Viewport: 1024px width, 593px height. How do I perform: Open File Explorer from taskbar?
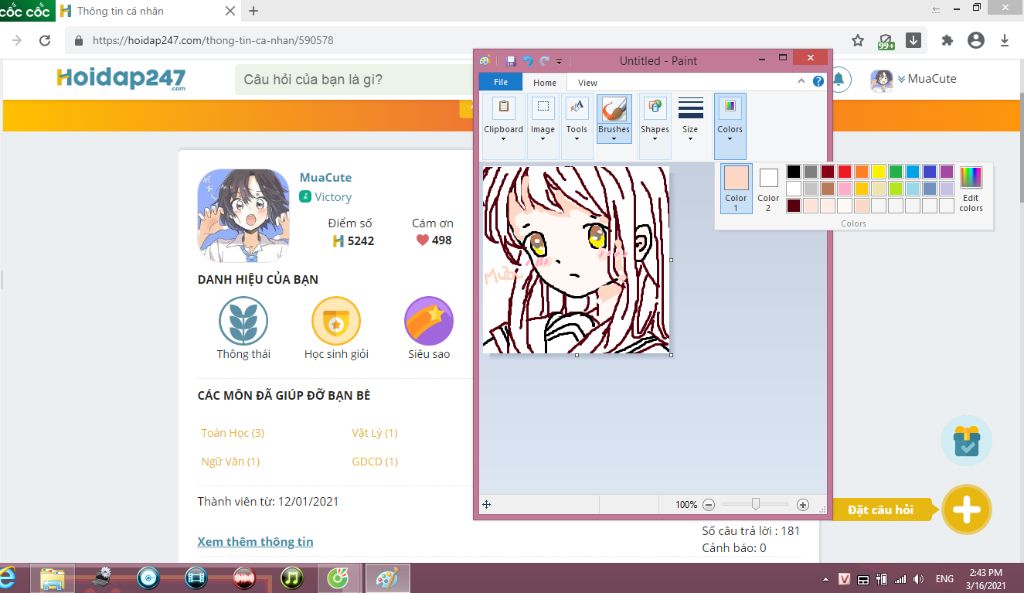pyautogui.click(x=52, y=579)
